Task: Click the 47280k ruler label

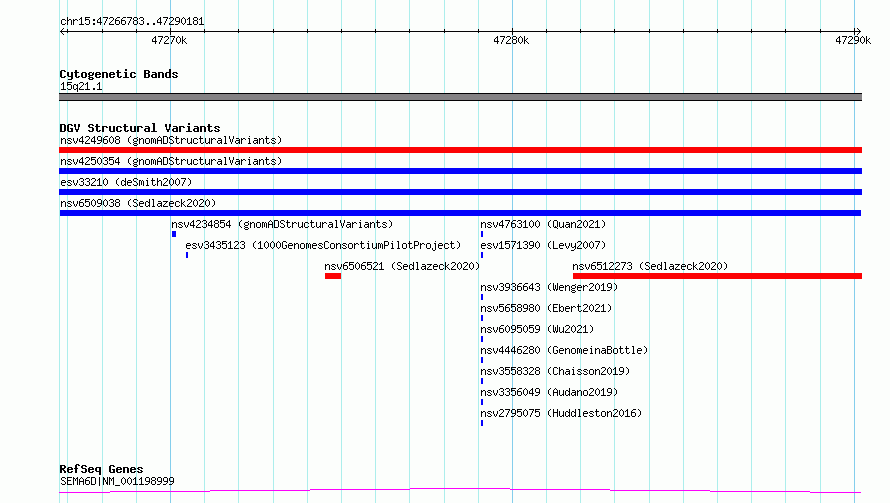Action: point(511,40)
